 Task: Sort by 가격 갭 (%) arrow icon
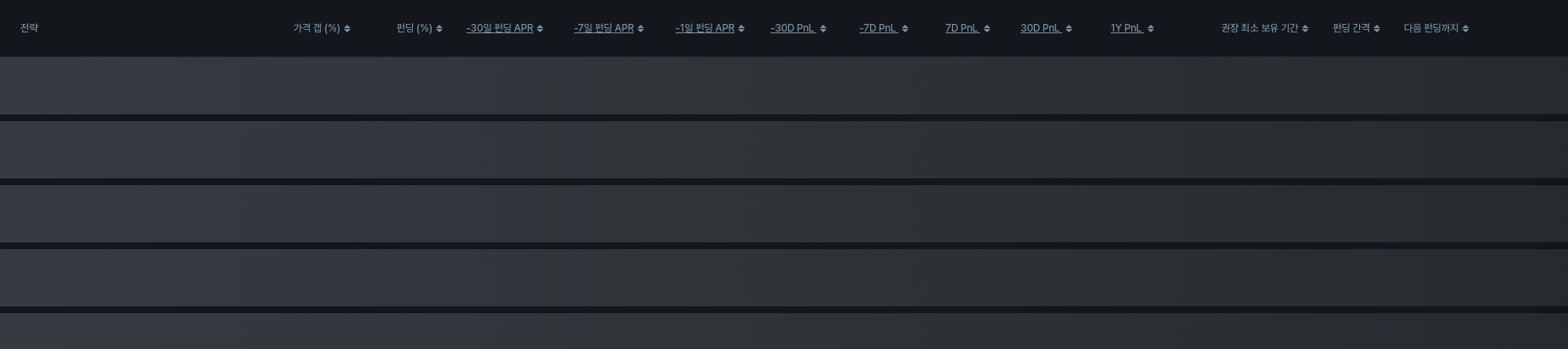347,29
